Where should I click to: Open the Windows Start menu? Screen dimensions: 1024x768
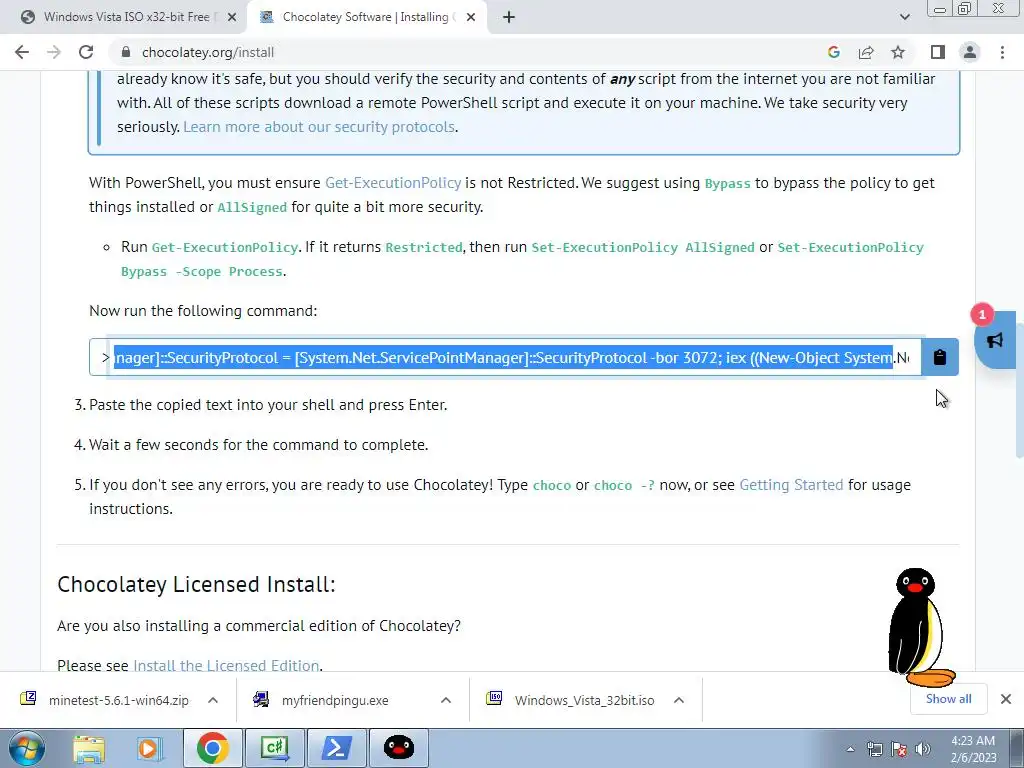(x=27, y=748)
